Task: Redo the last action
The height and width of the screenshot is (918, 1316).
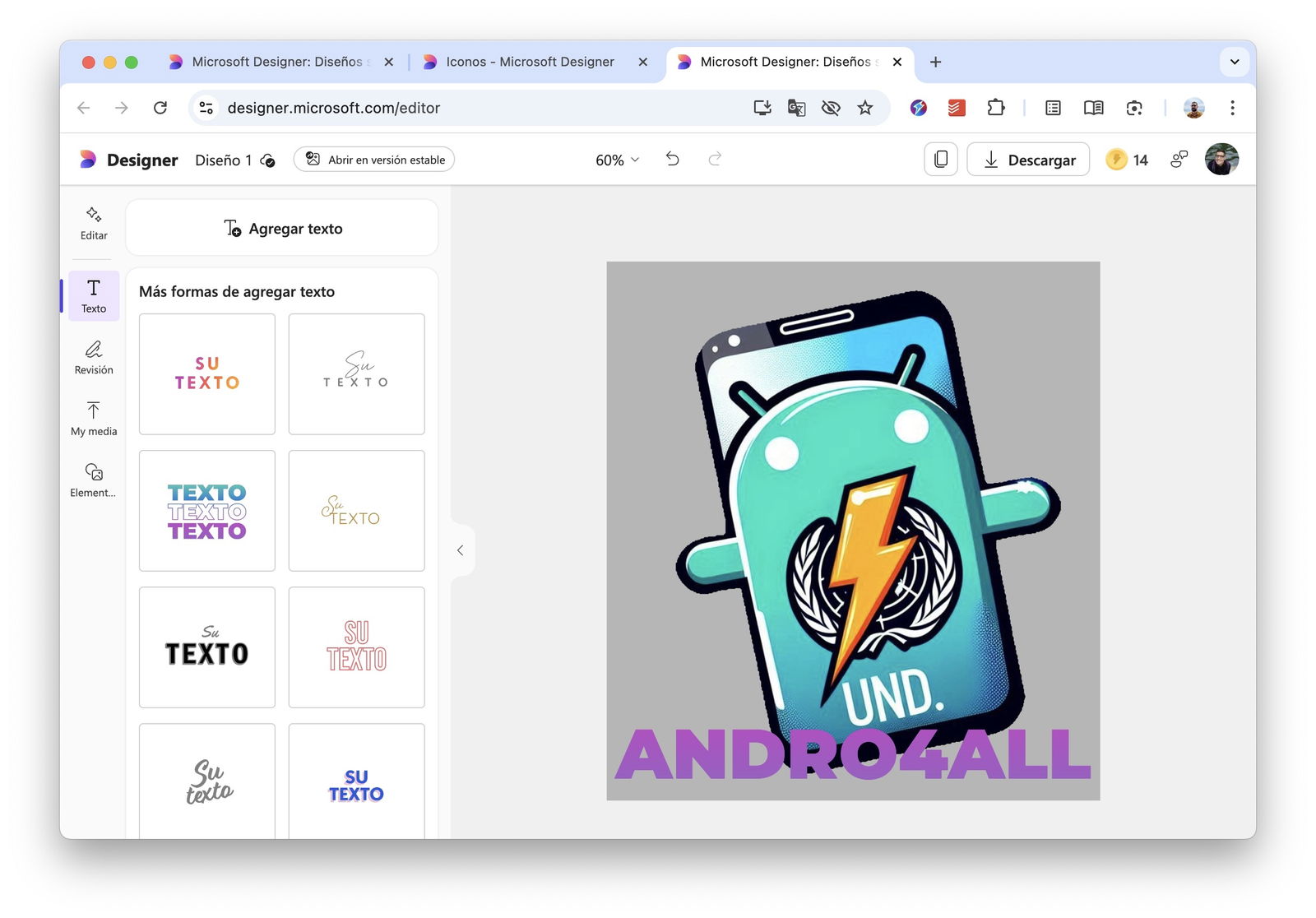Action: pos(715,159)
